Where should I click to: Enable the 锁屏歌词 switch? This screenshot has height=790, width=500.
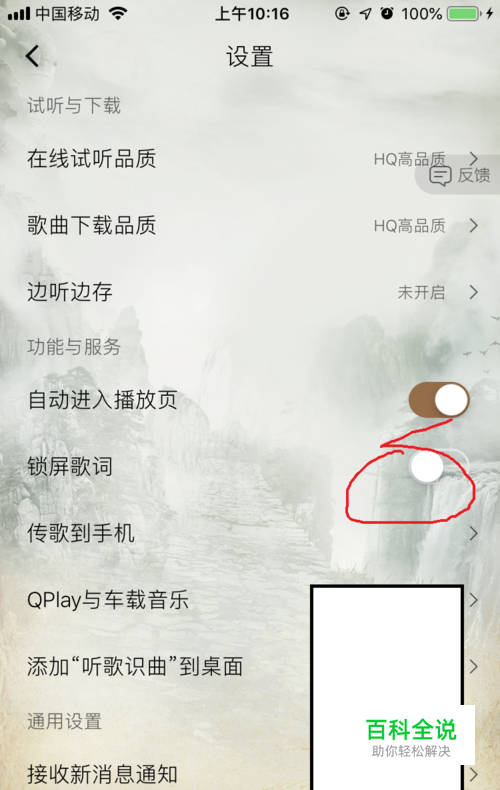click(439, 466)
